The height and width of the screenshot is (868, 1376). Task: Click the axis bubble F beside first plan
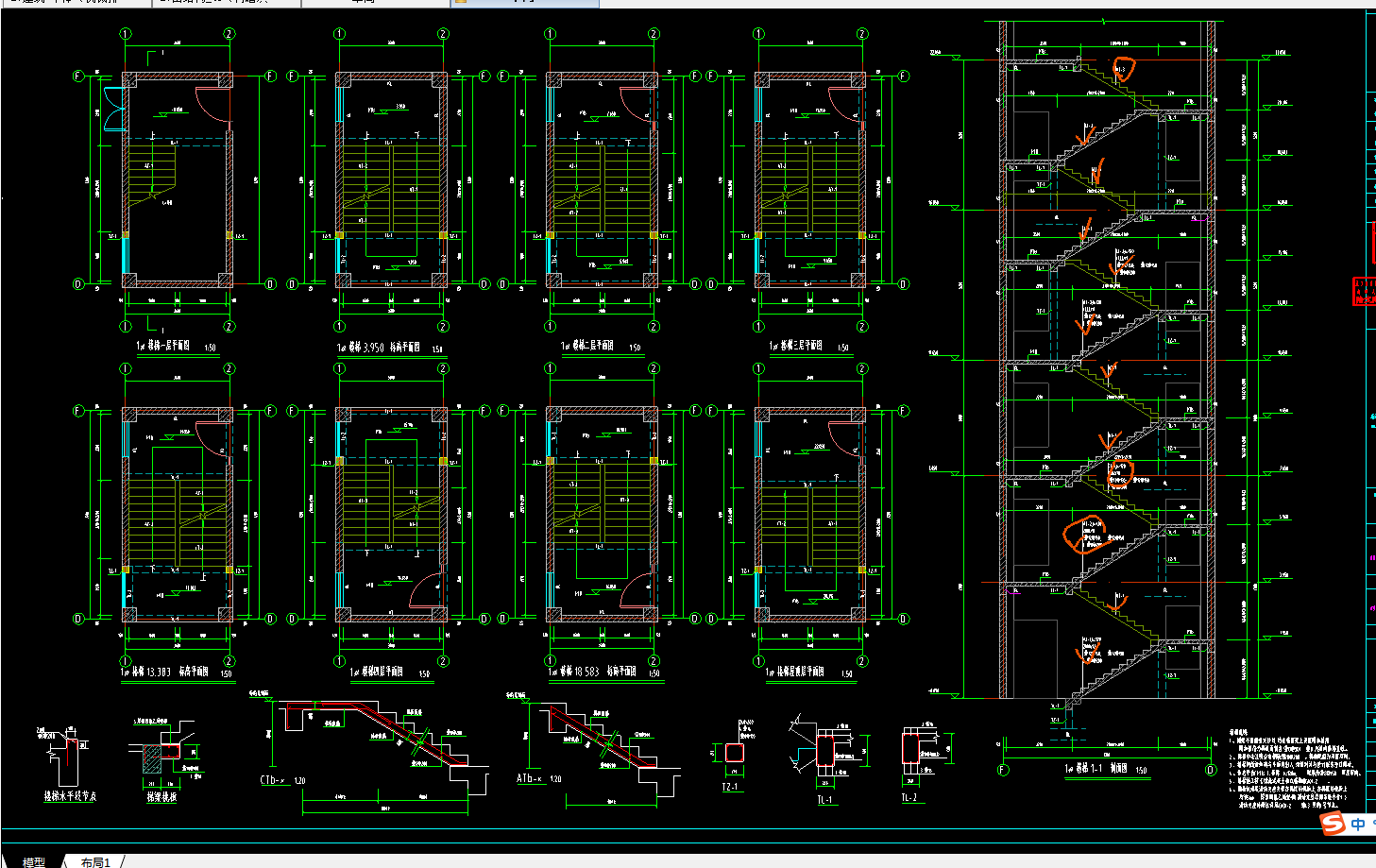pyautogui.click(x=79, y=76)
